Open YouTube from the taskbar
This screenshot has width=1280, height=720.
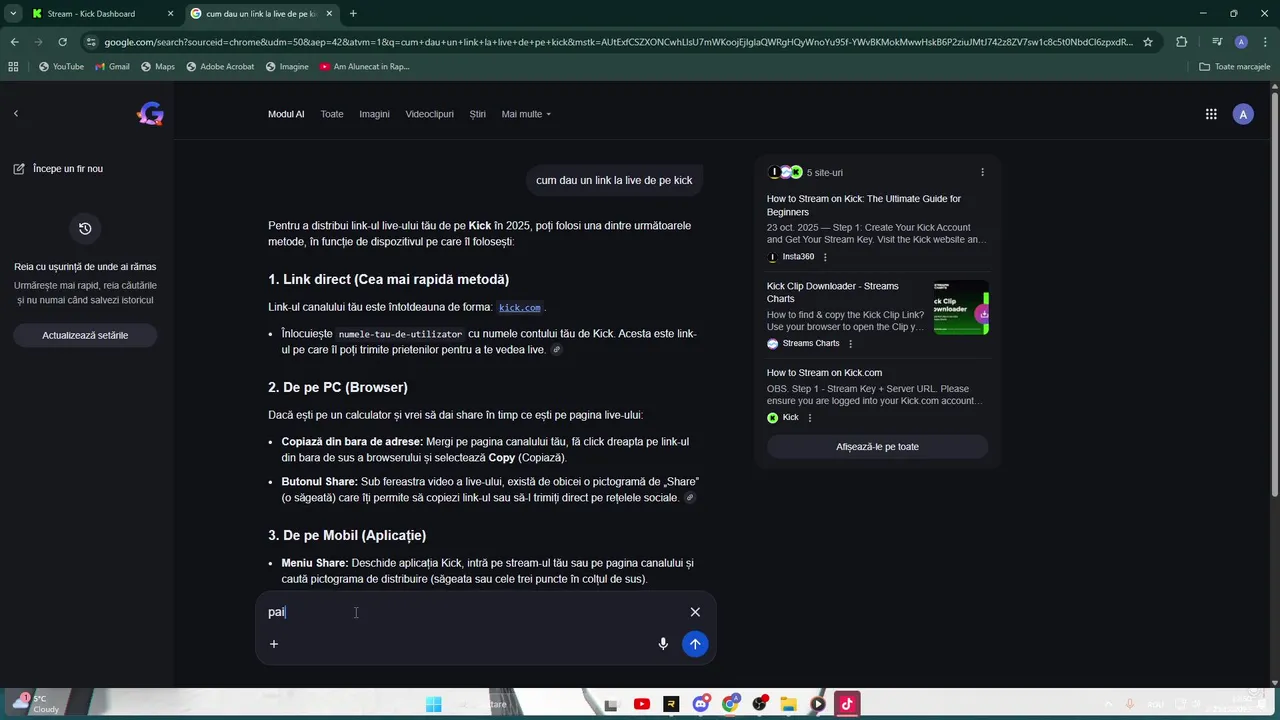point(642,704)
